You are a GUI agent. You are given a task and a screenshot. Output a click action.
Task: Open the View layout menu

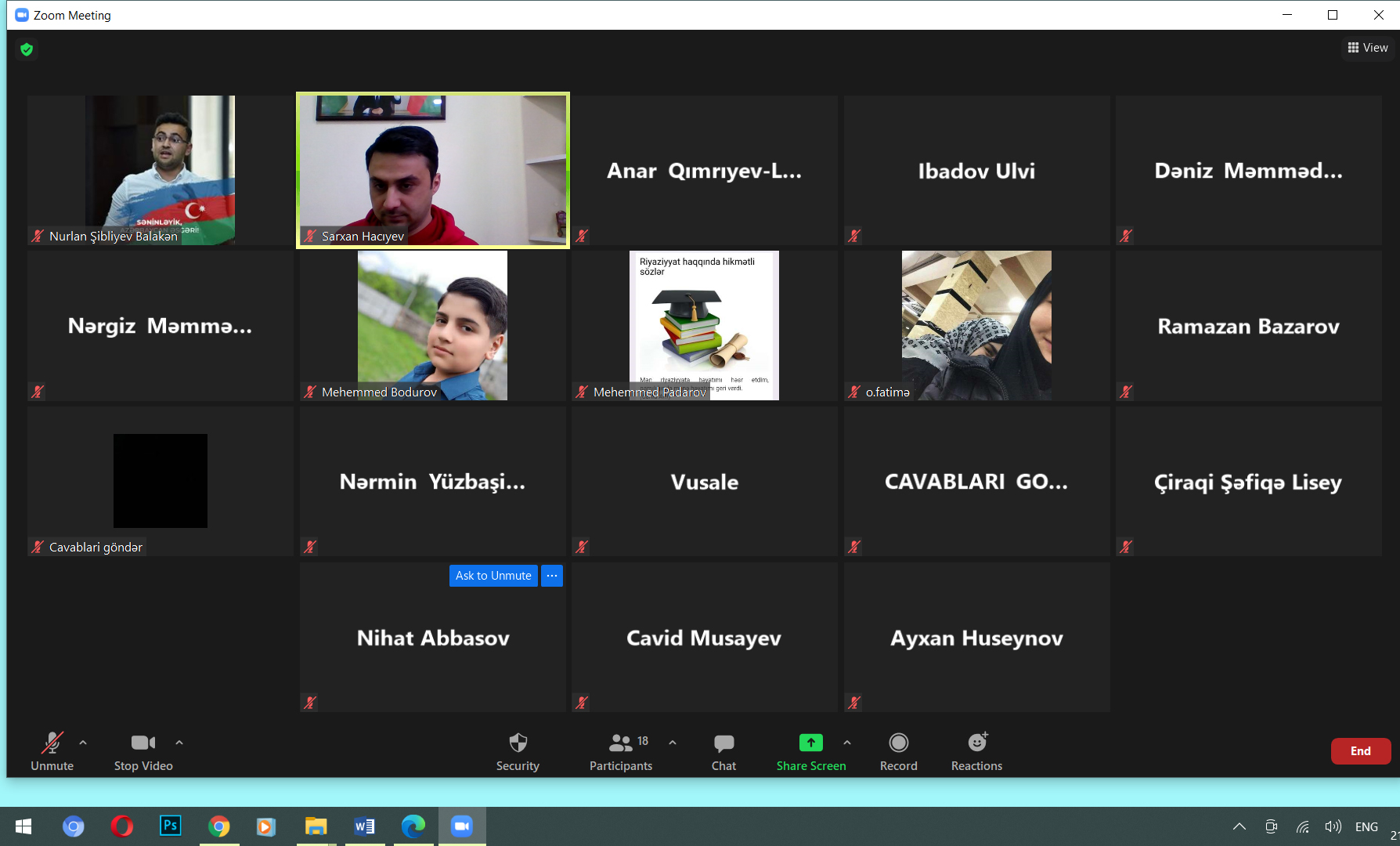point(1368,48)
